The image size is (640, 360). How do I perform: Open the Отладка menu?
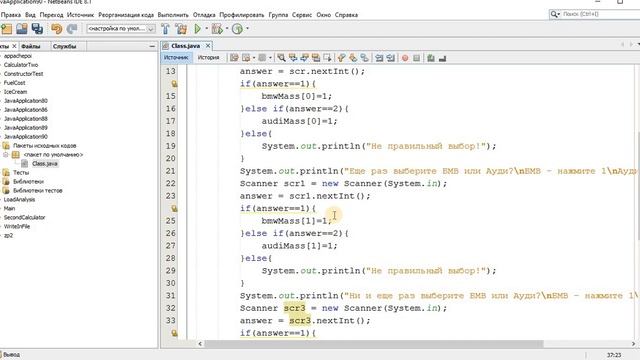204,15
